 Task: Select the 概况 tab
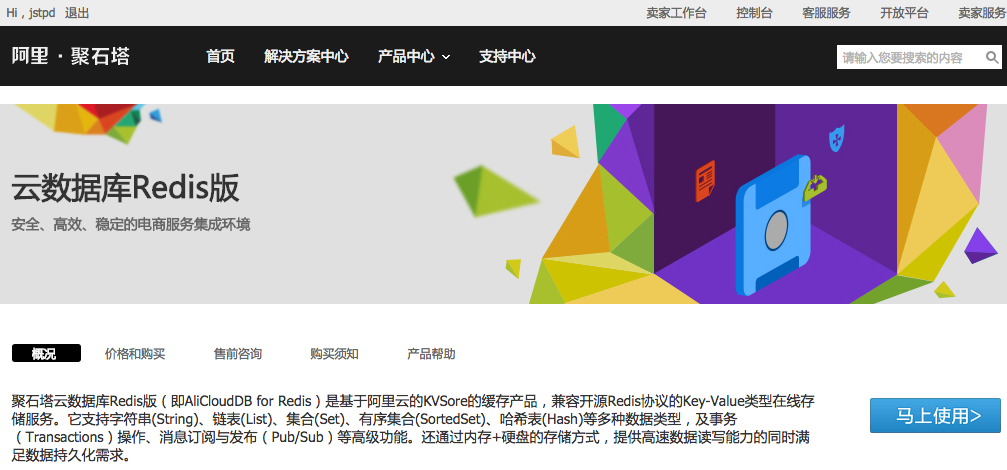[46, 353]
